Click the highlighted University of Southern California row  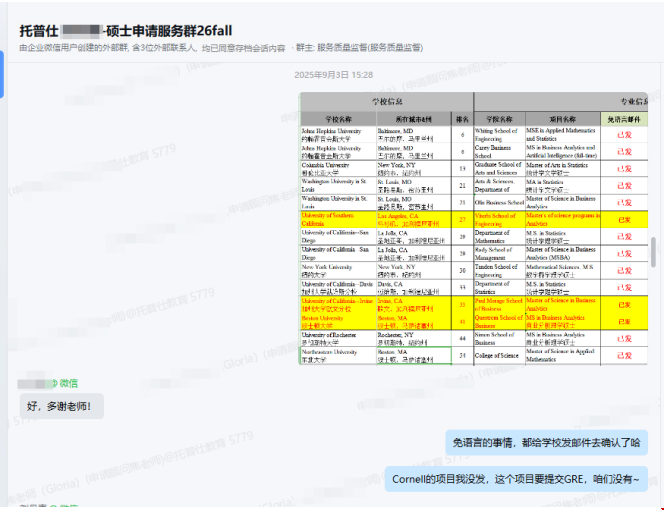(340, 219)
